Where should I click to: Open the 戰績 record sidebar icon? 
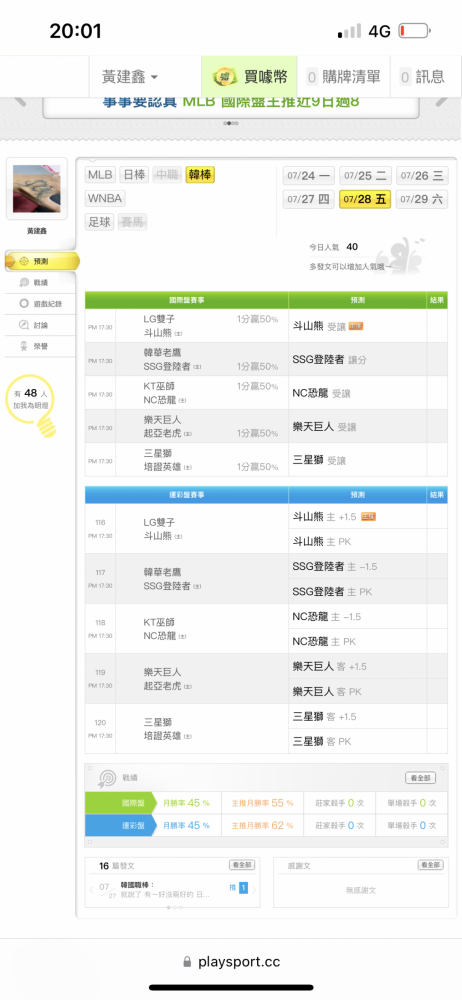click(x=24, y=283)
